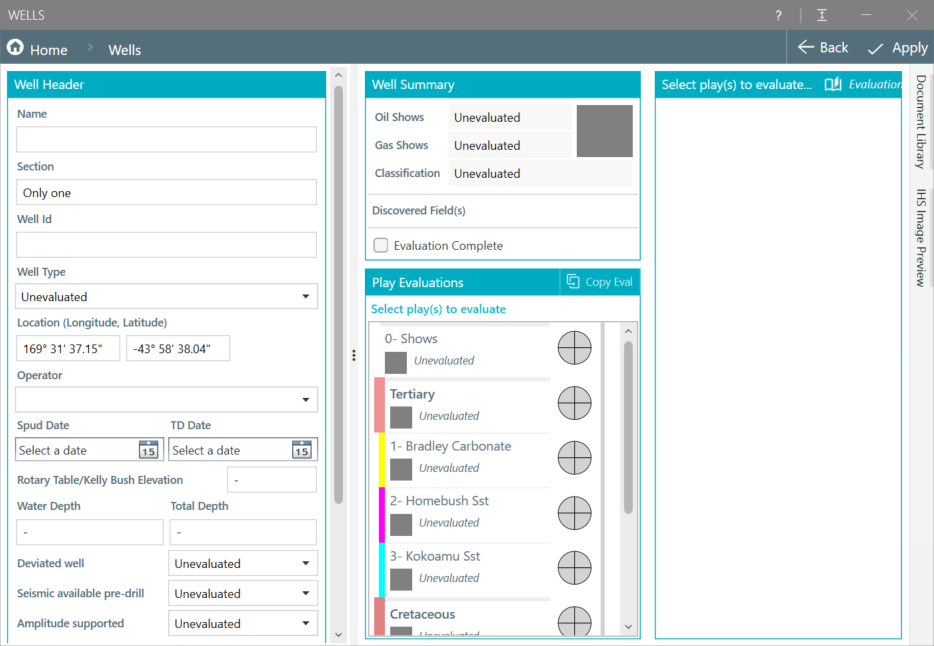
Task: Open the Operator dropdown
Action: (x=166, y=400)
